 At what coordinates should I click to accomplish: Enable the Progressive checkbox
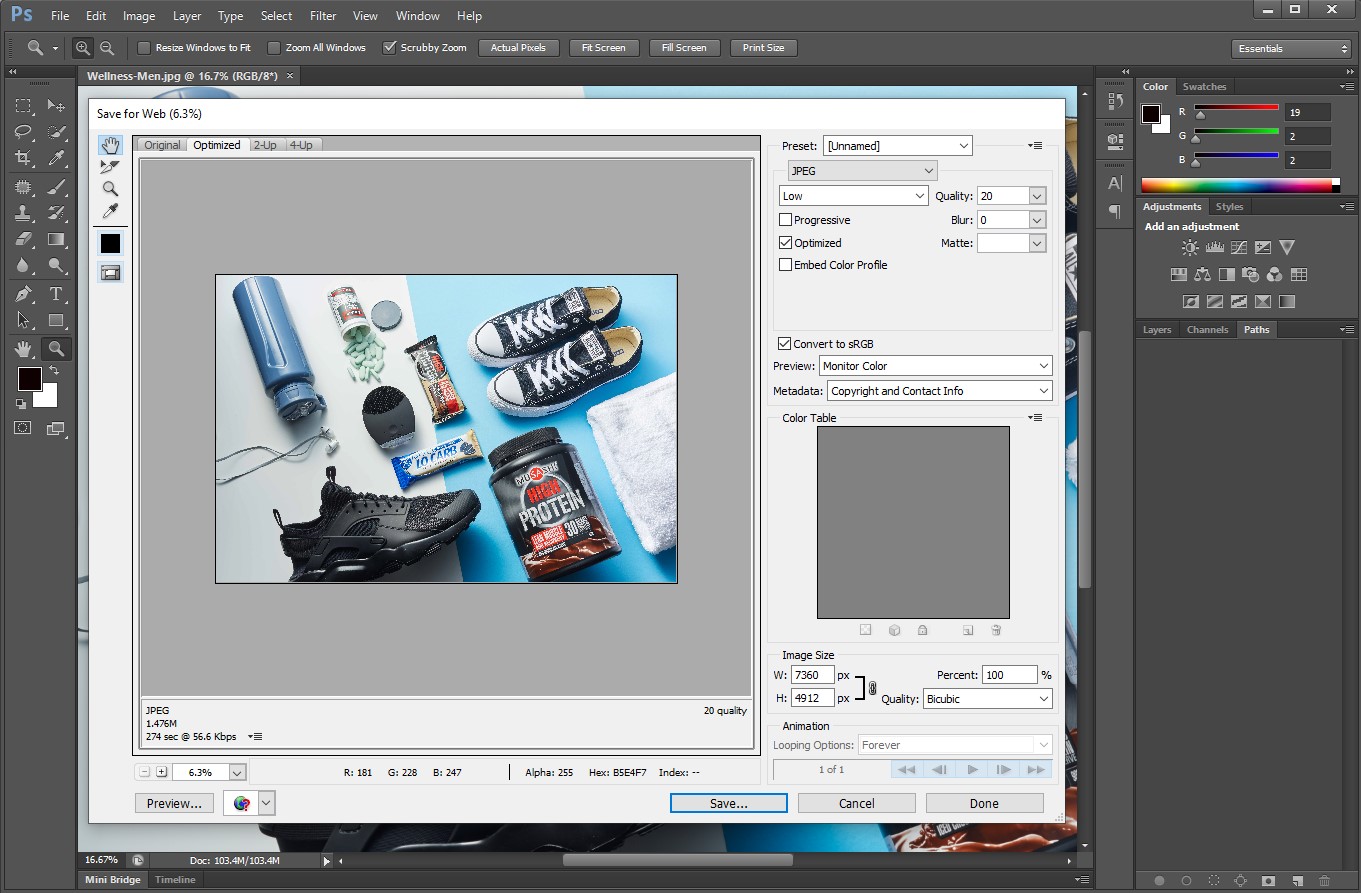(786, 219)
